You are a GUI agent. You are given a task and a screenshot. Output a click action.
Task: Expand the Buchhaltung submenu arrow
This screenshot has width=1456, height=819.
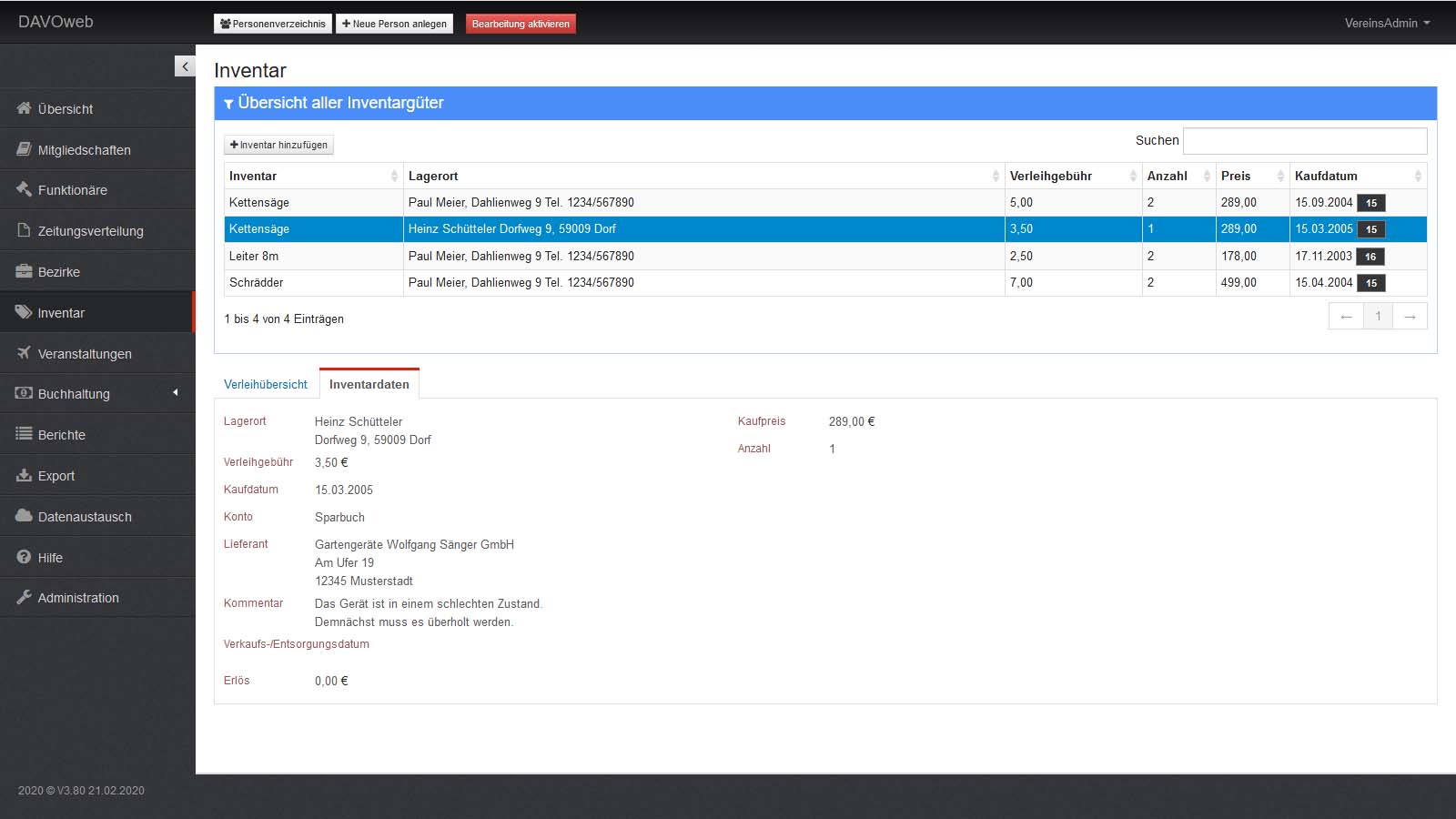(176, 393)
